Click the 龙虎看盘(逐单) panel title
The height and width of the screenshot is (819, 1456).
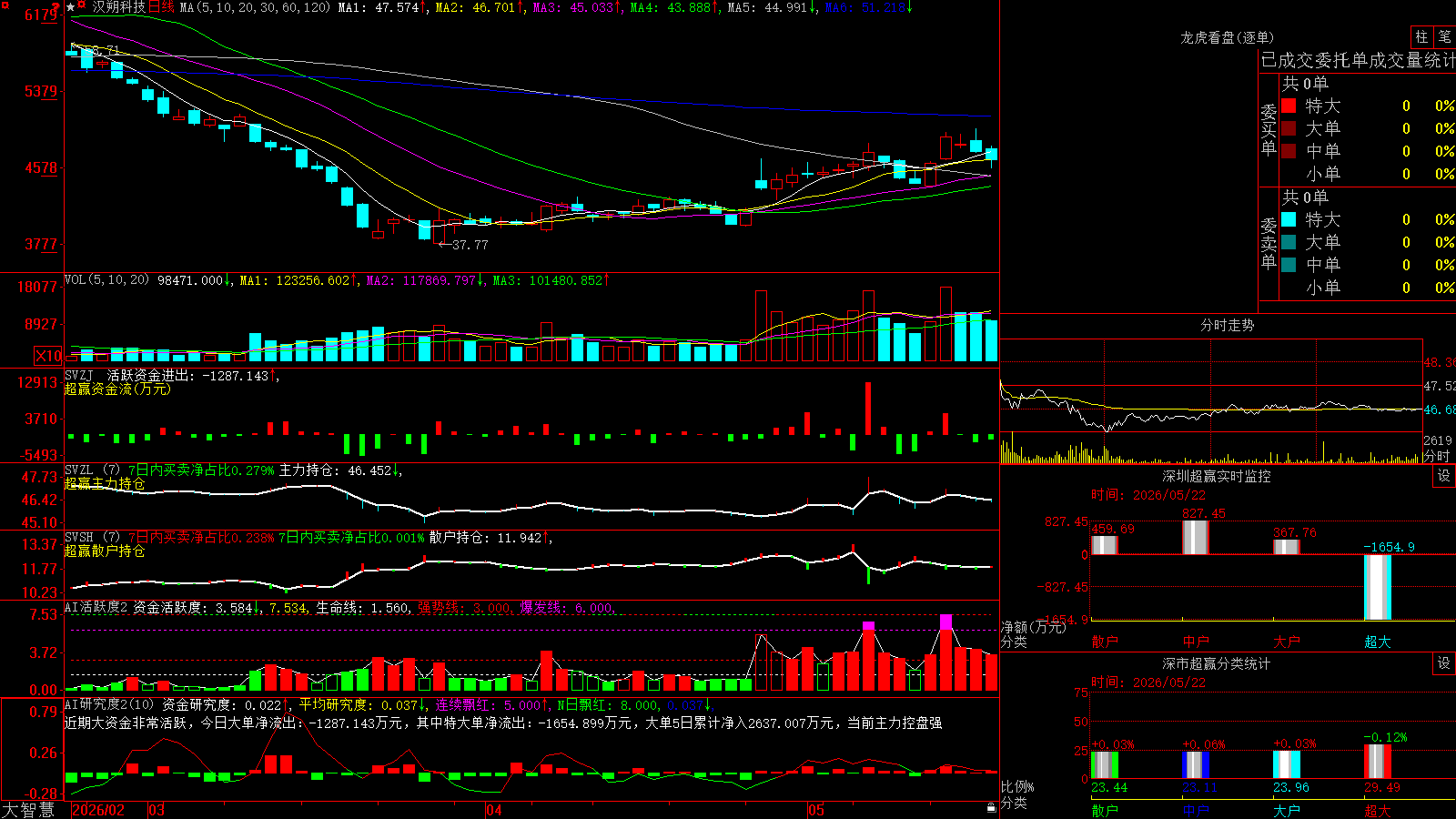(1227, 37)
